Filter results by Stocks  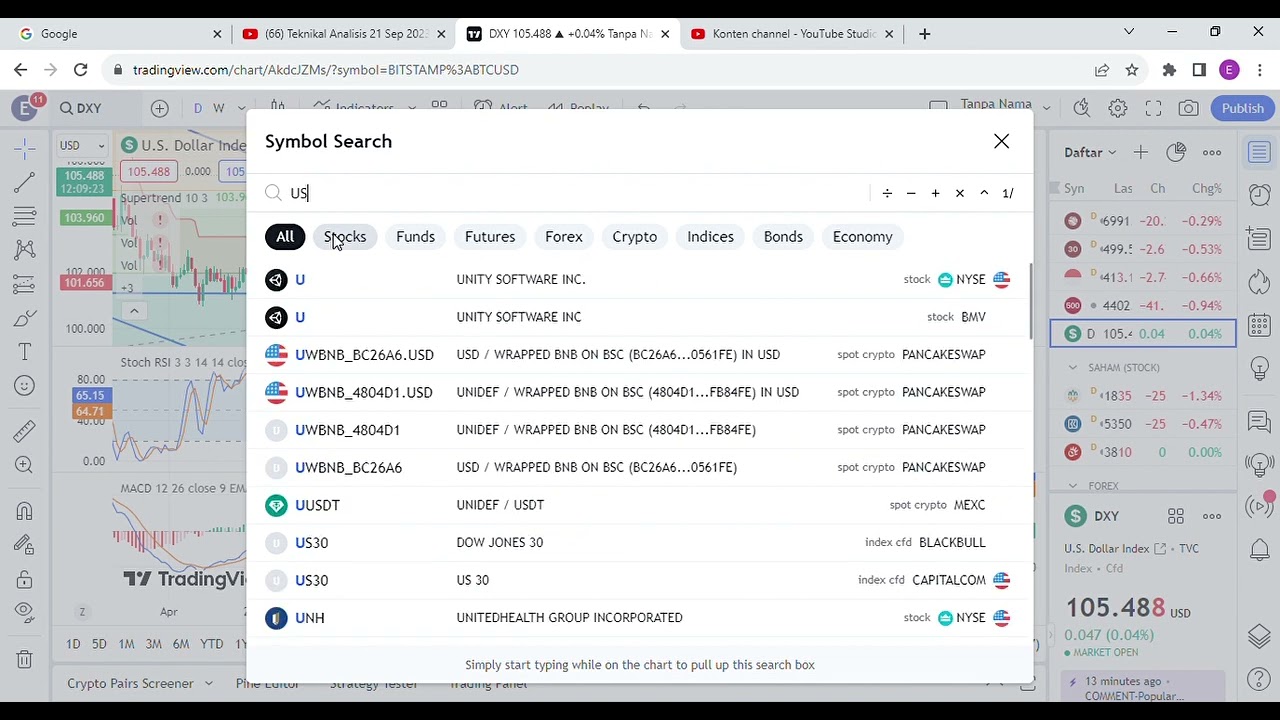click(345, 237)
